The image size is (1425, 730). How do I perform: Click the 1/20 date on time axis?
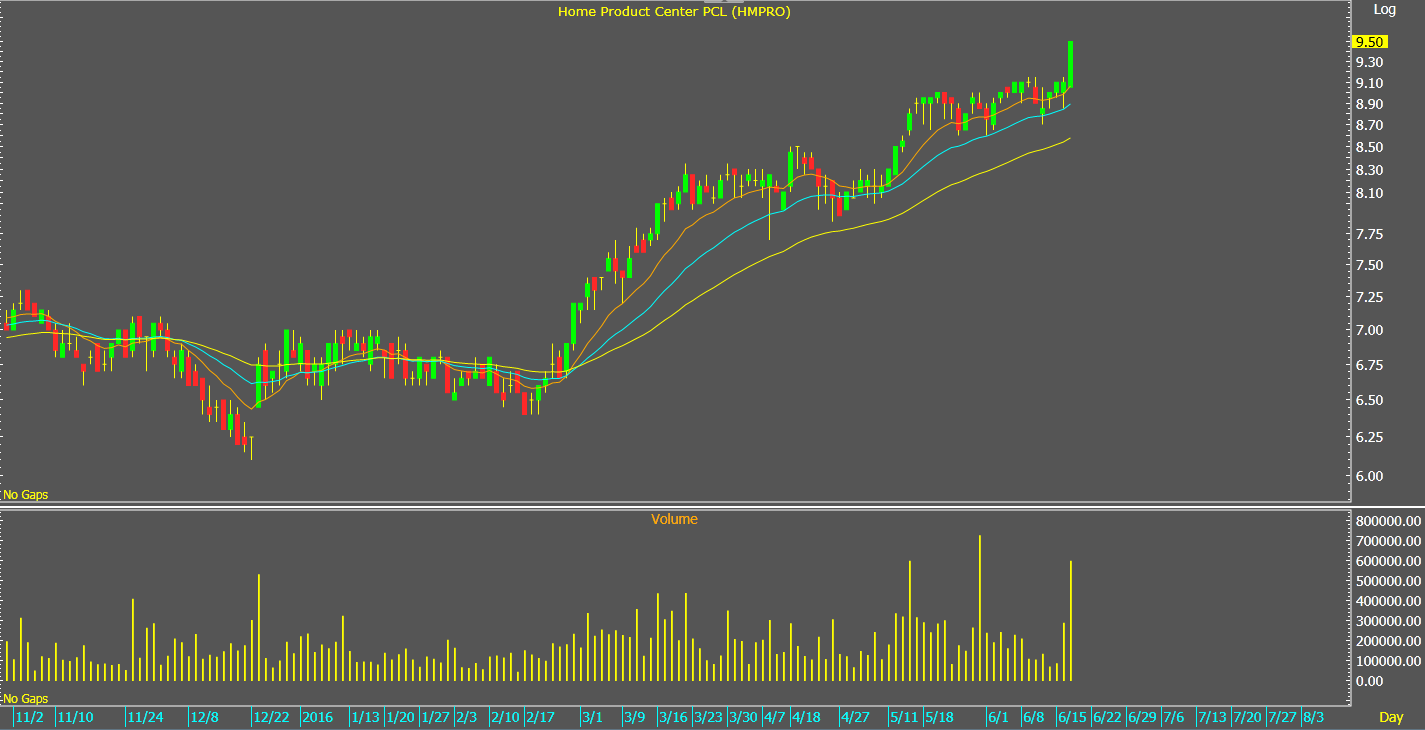coord(400,717)
